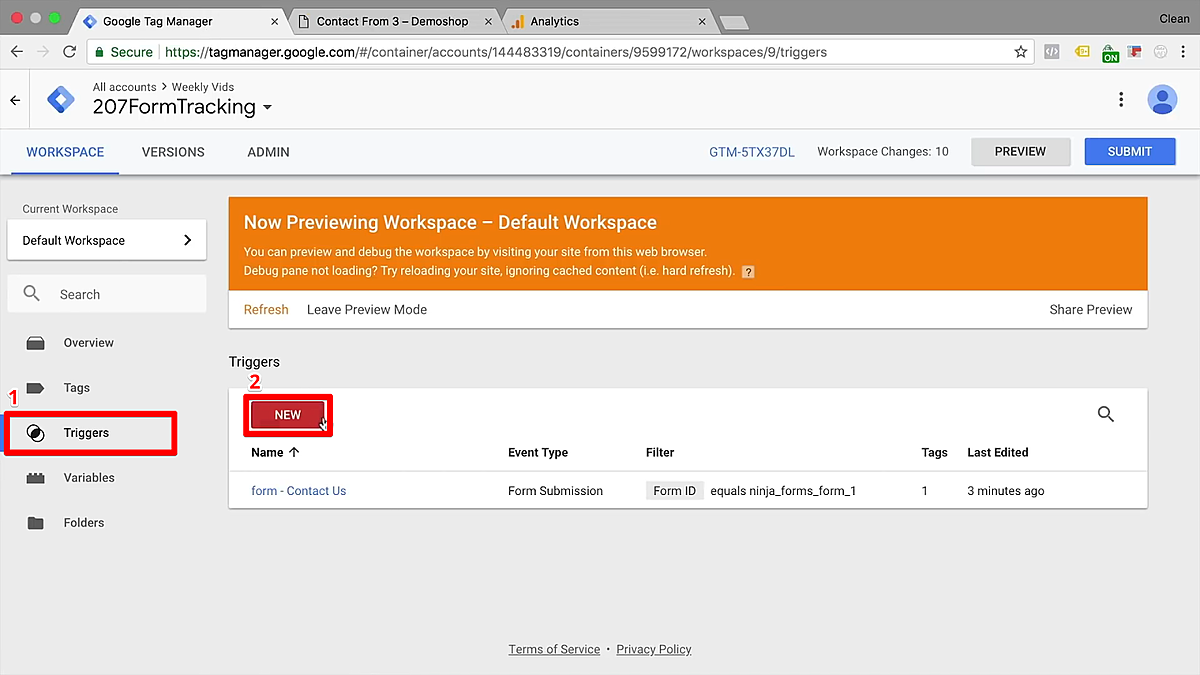1200x675 pixels.
Task: Click the magnifier icon in the sidebar search
Action: click(32, 294)
